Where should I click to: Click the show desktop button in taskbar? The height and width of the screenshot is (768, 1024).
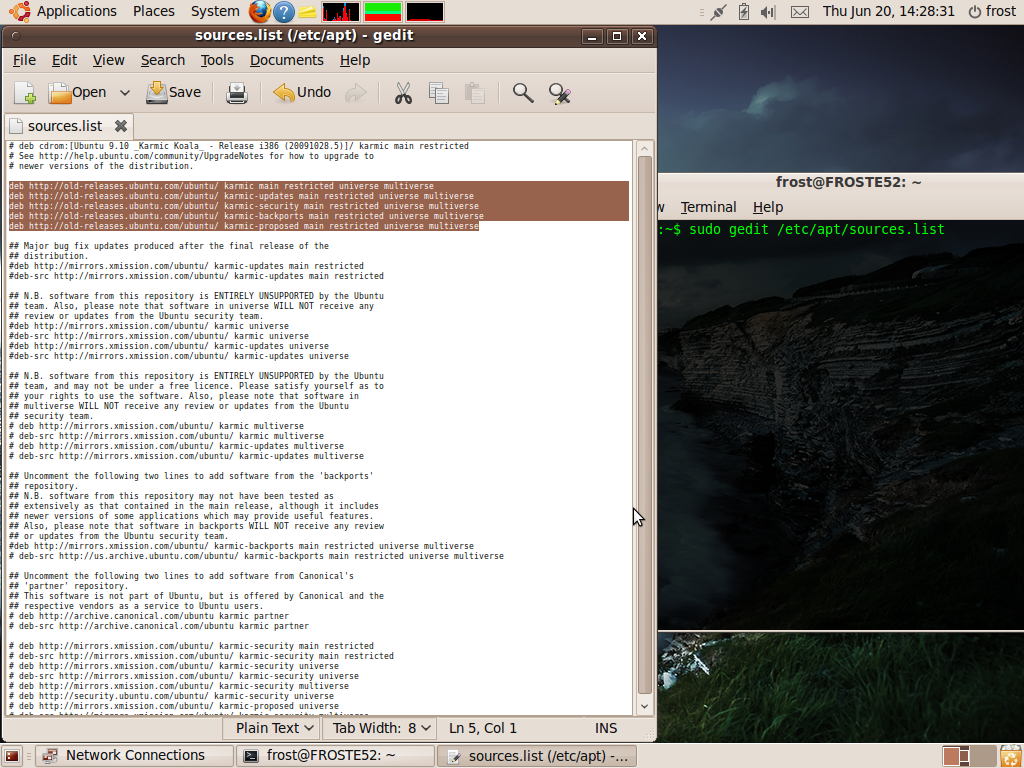(12, 756)
